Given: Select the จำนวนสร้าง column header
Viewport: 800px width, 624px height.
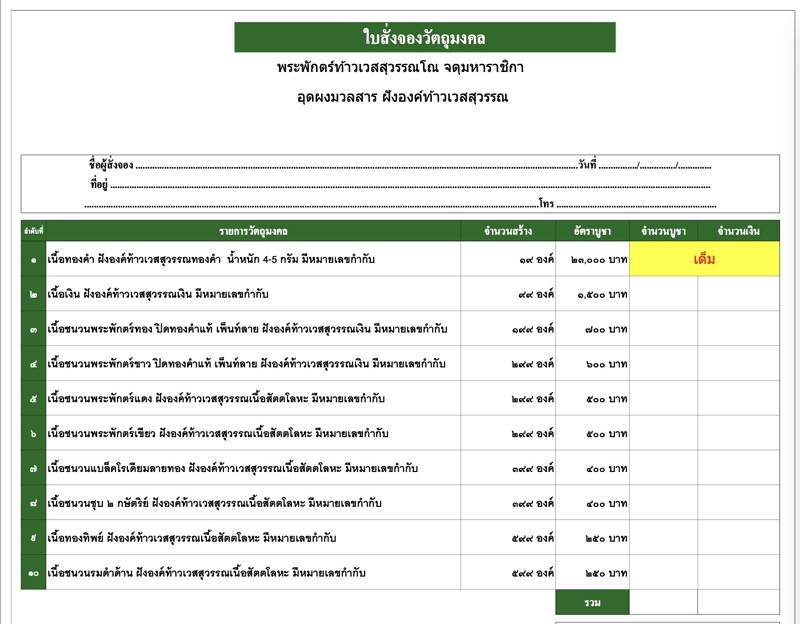Looking at the screenshot, I should 508,231.
